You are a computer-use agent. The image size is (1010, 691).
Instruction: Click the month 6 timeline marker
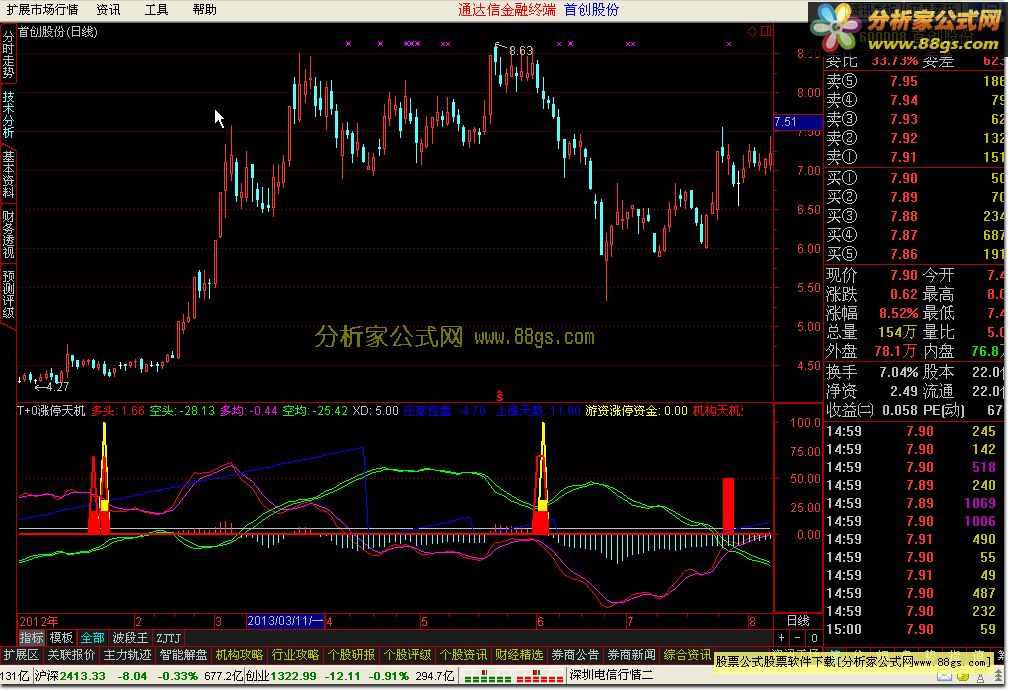(x=540, y=621)
